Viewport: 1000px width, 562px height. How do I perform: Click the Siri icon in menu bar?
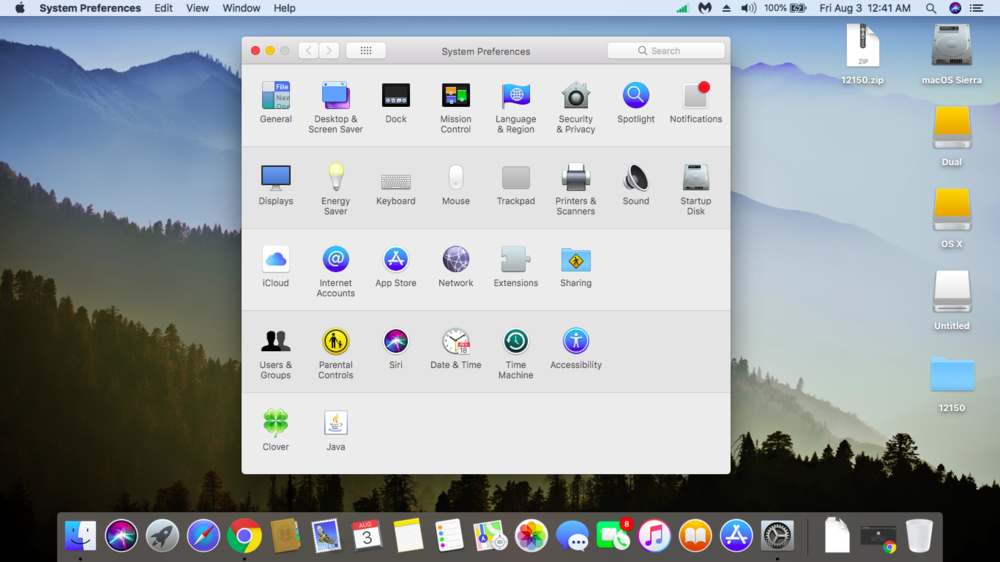(955, 8)
